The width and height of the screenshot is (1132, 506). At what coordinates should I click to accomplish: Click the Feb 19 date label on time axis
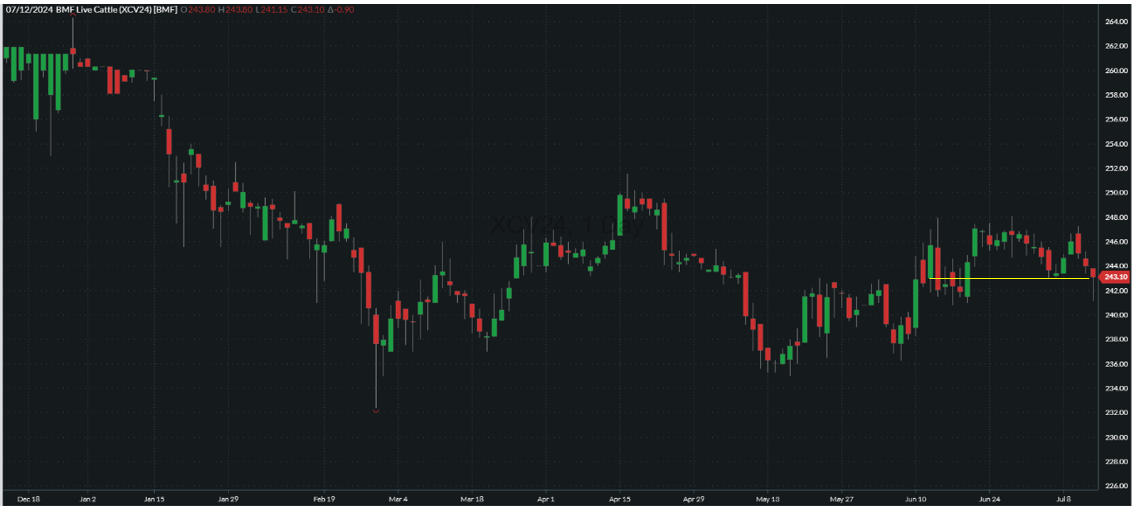[324, 498]
